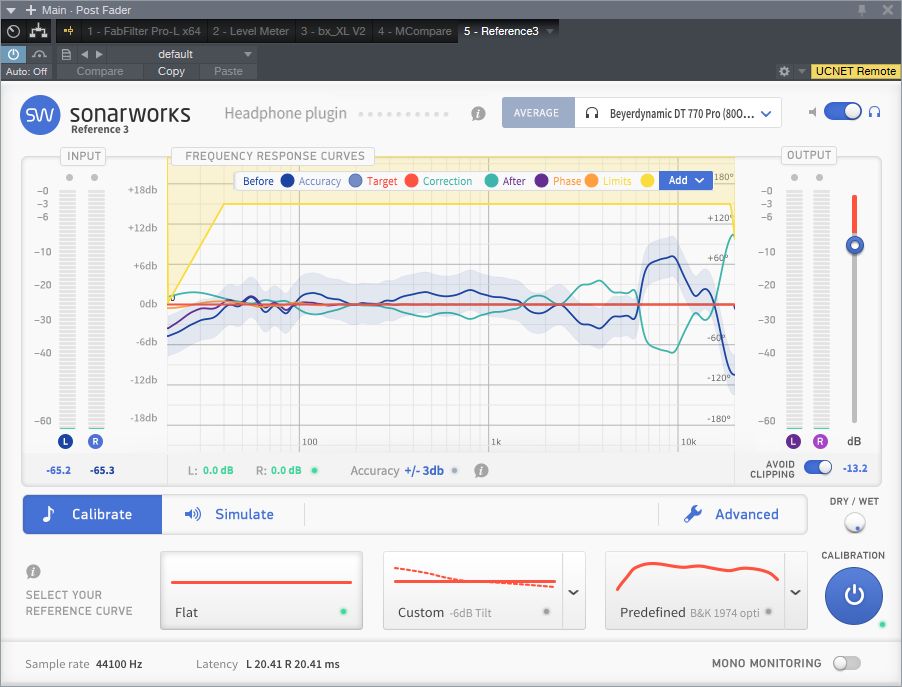Viewport: 902px width, 687px height.
Task: Click the clock icon in host toolbar
Action: 14,32
